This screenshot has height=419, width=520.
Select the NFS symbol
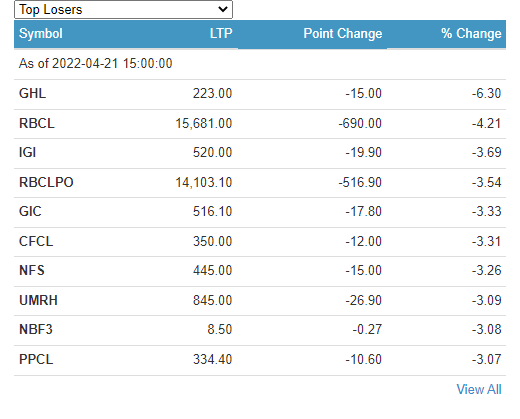pos(32,270)
